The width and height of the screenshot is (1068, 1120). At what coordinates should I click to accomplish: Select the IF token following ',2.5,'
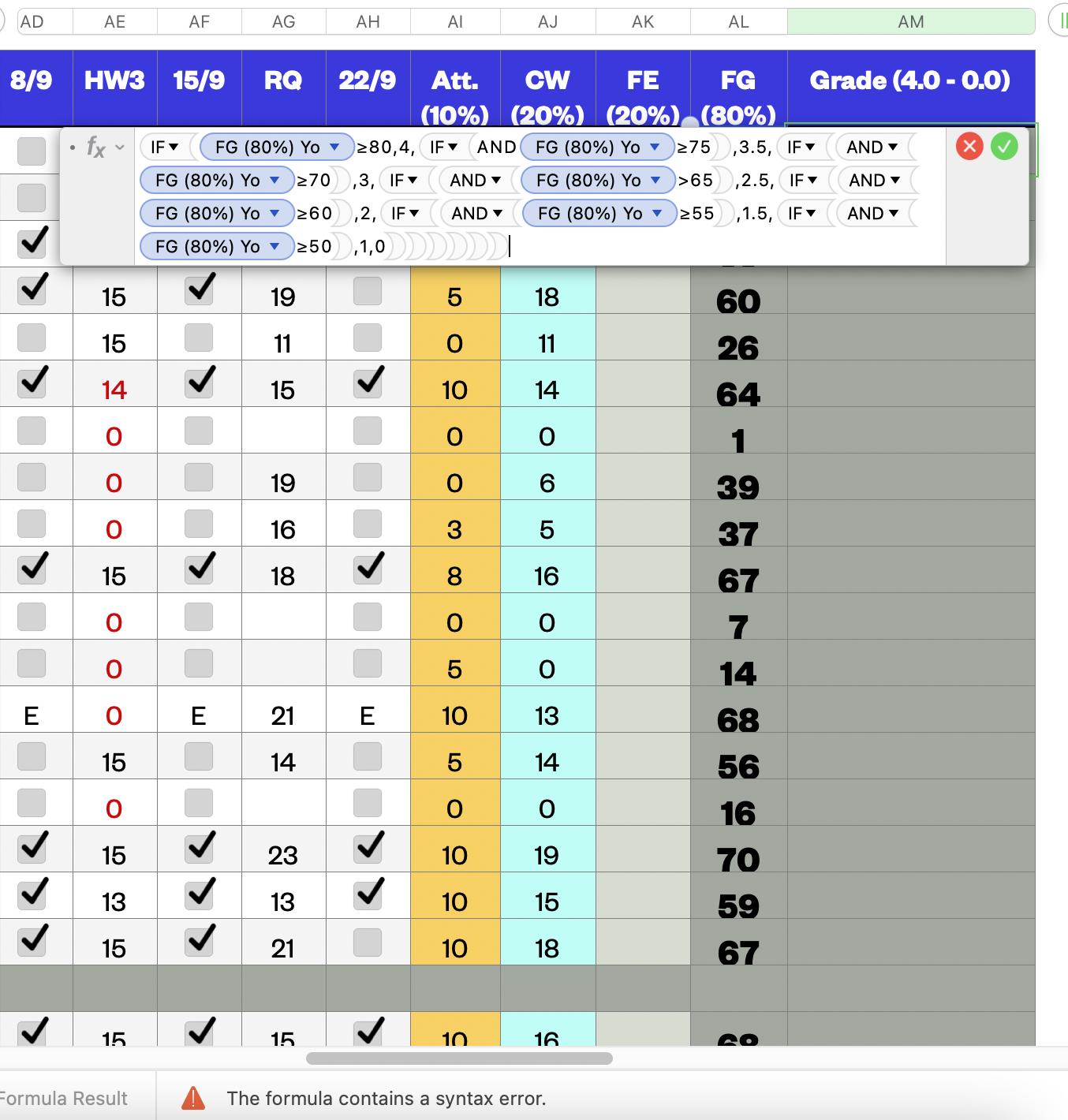pos(803,180)
